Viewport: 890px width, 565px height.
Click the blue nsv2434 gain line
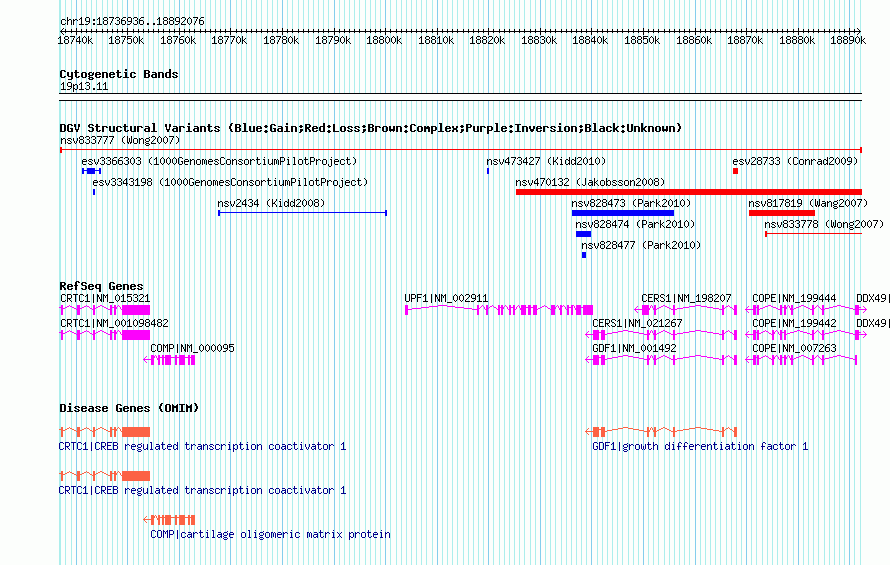(x=303, y=213)
